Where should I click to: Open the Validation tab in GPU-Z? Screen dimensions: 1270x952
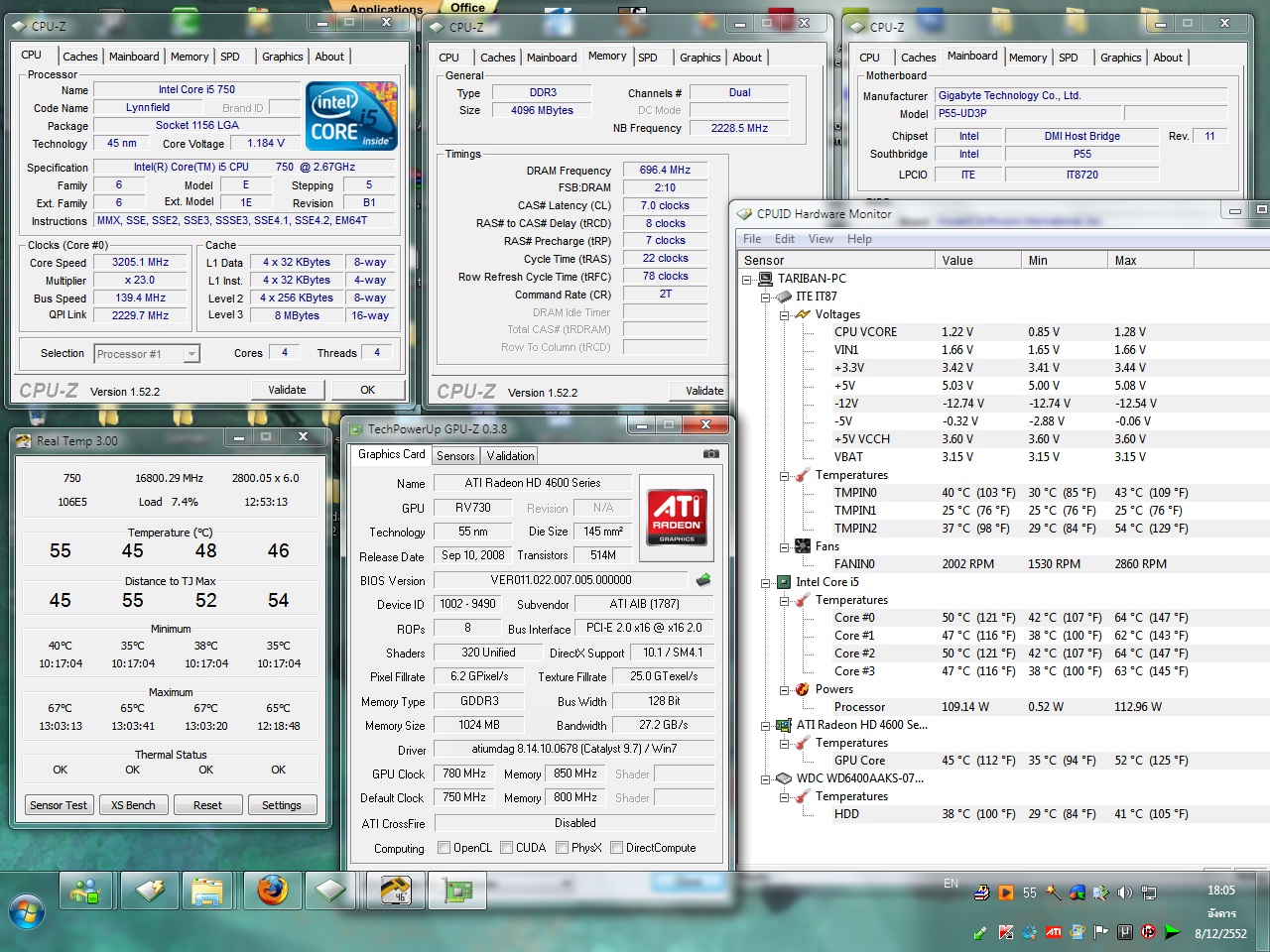pyautogui.click(x=511, y=456)
